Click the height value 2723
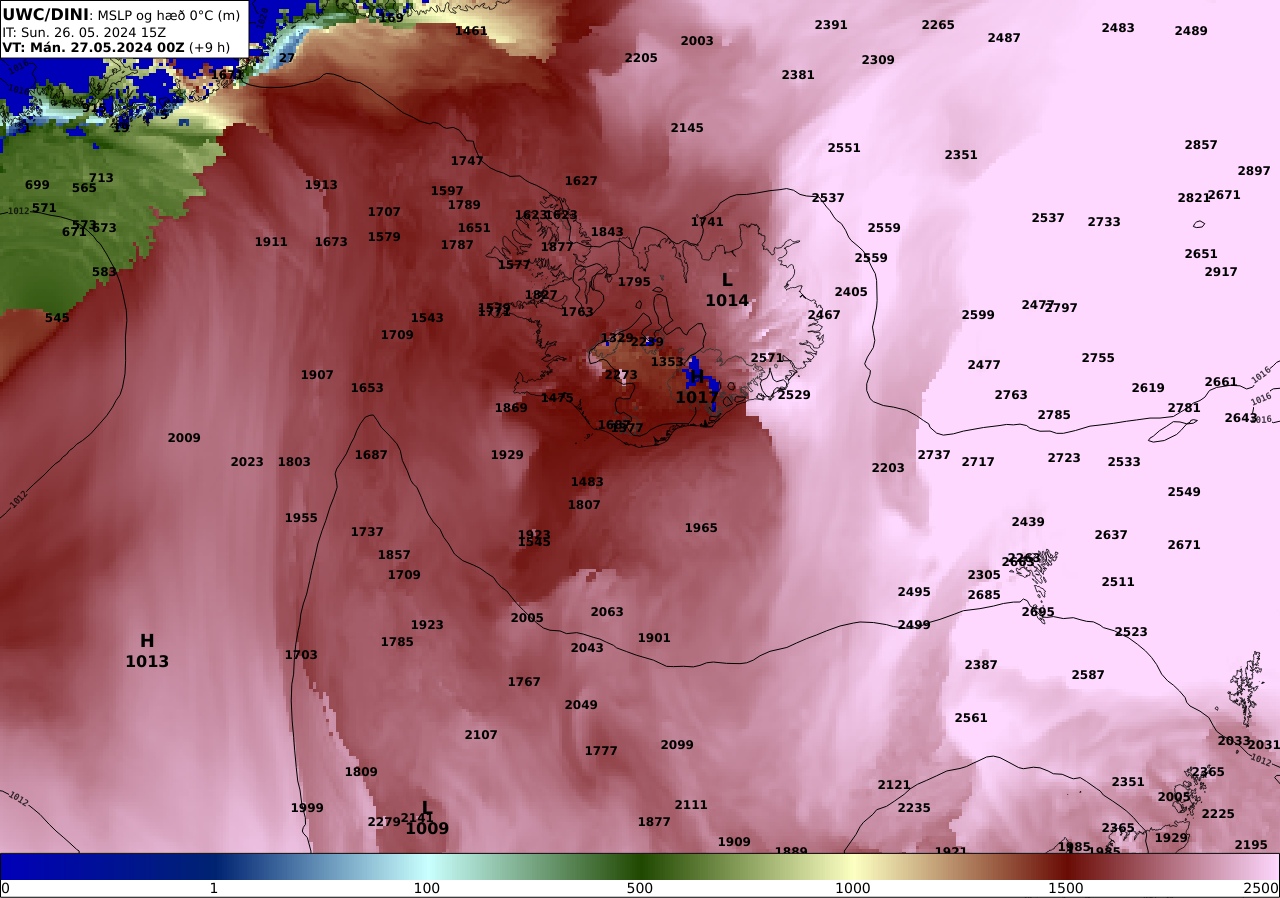 coord(1064,458)
